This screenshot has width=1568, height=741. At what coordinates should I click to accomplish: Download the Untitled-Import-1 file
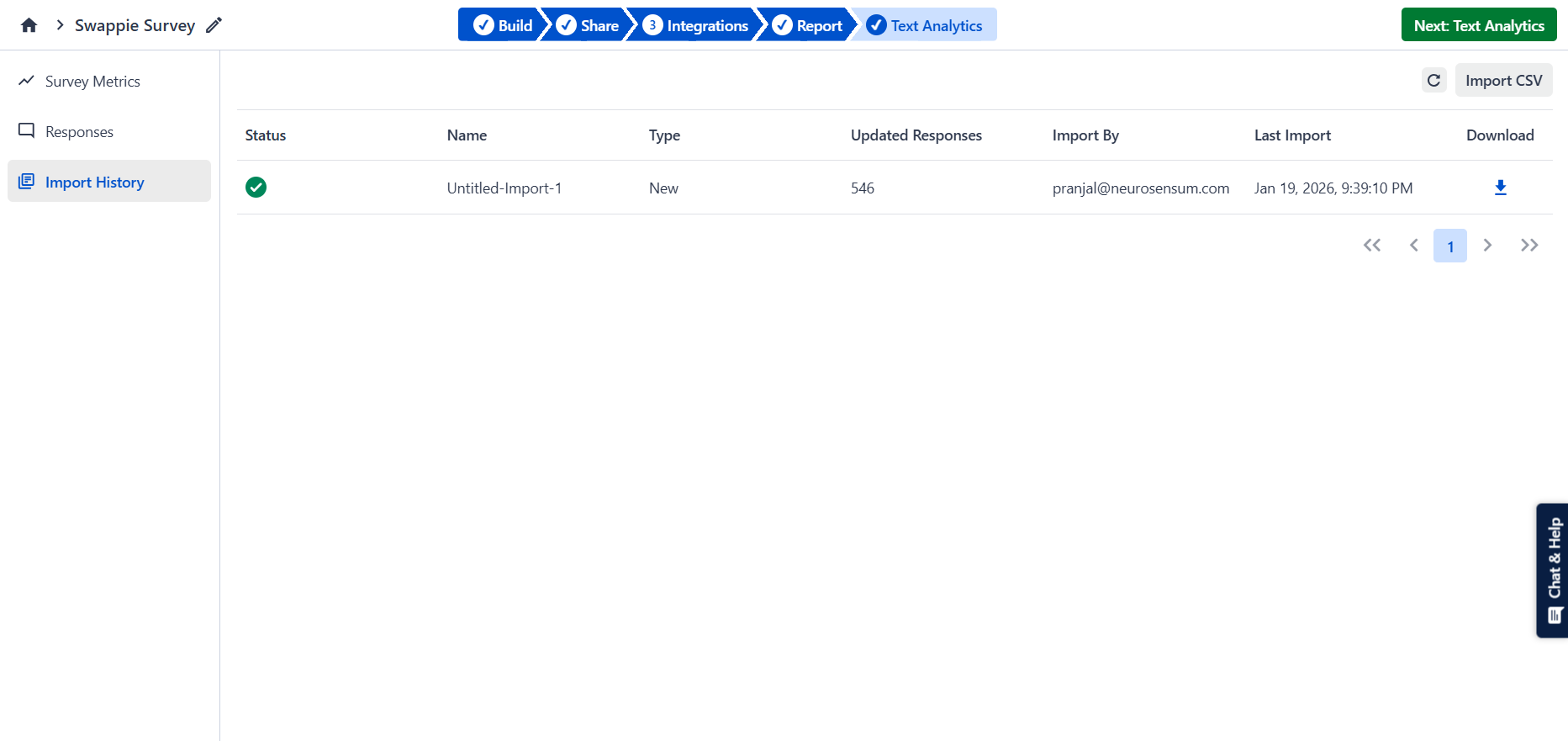1500,188
